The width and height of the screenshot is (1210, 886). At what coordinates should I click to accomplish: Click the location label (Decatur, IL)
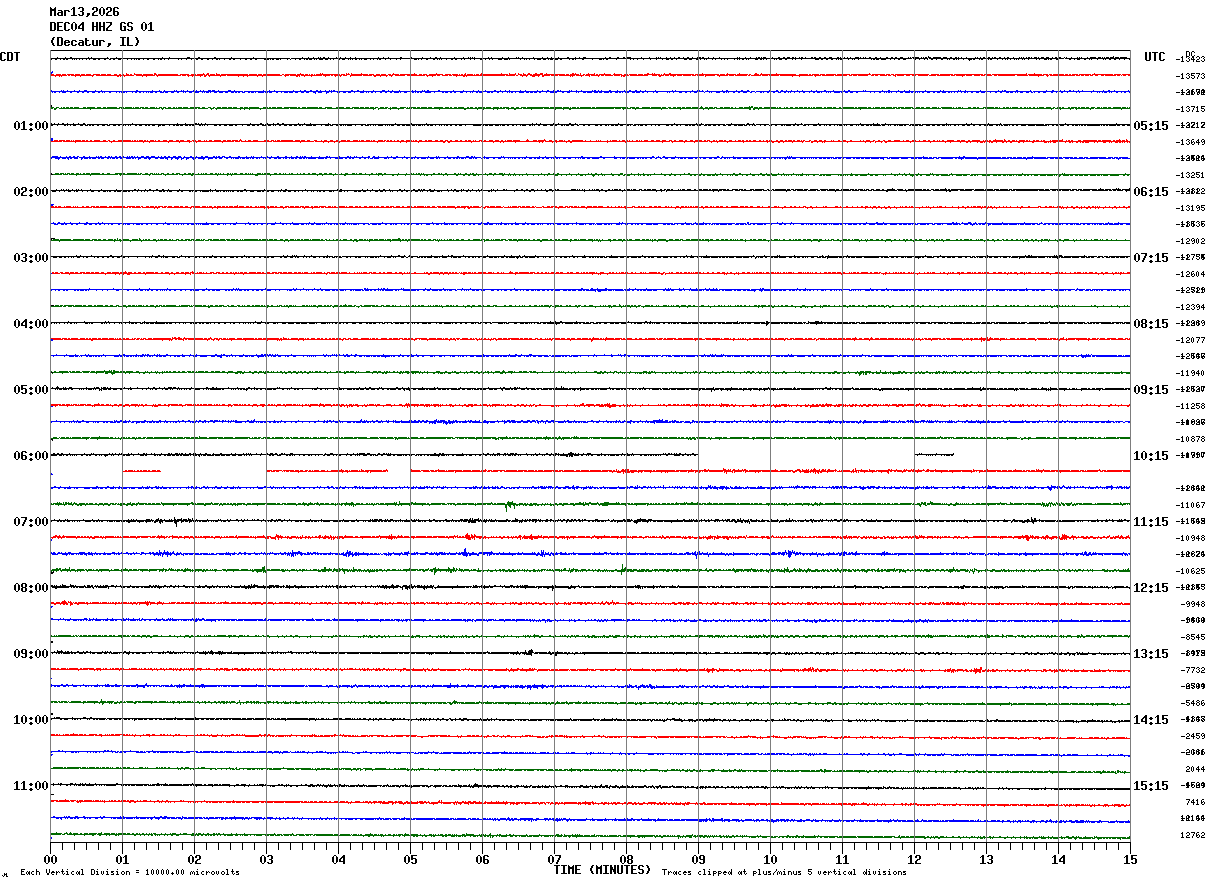pos(95,42)
